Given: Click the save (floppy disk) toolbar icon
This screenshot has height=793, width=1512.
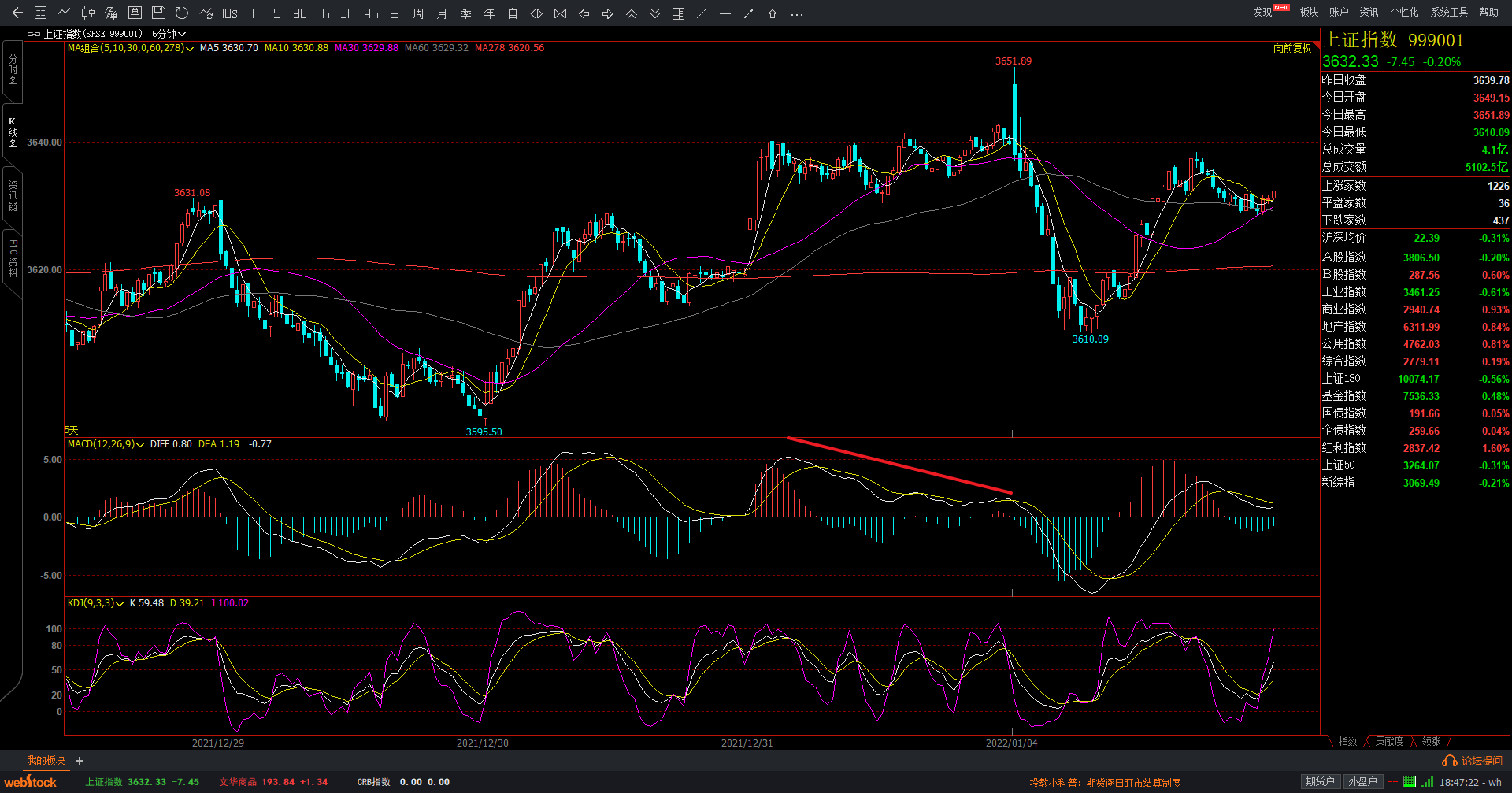Looking at the screenshot, I should [158, 13].
